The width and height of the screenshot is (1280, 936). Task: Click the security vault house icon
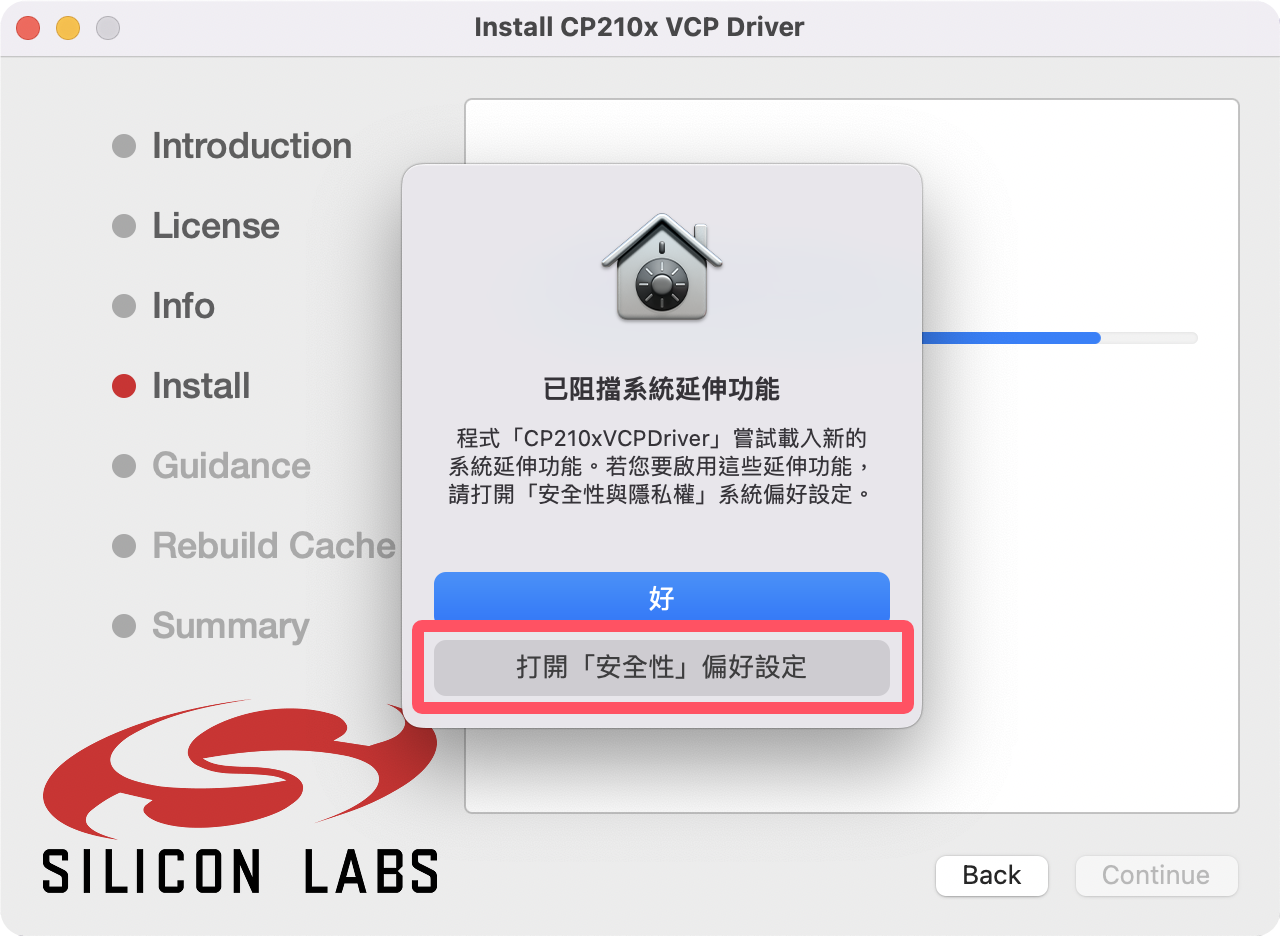coord(661,267)
